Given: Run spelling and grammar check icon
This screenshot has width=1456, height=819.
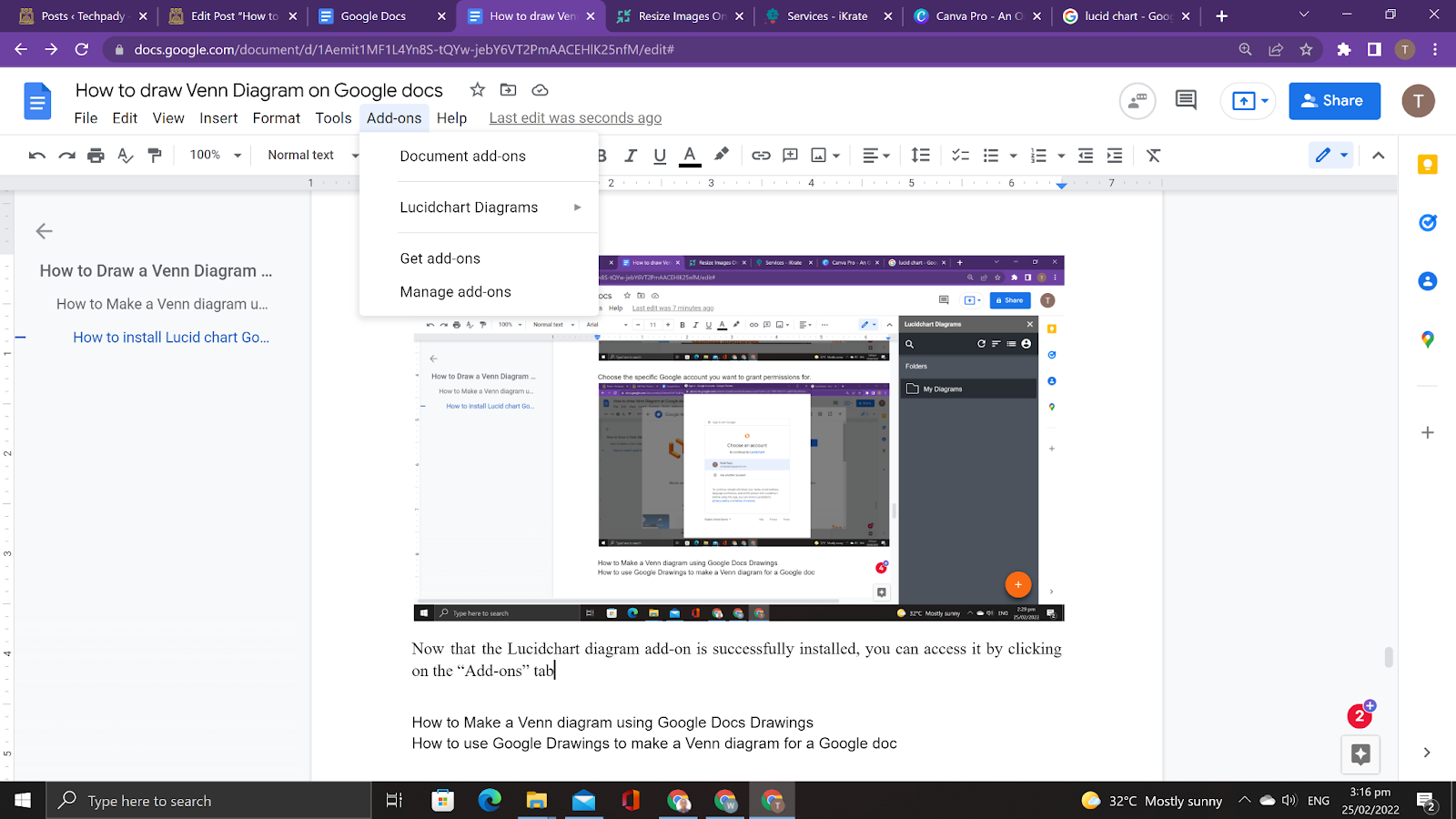Looking at the screenshot, I should tap(126, 156).
